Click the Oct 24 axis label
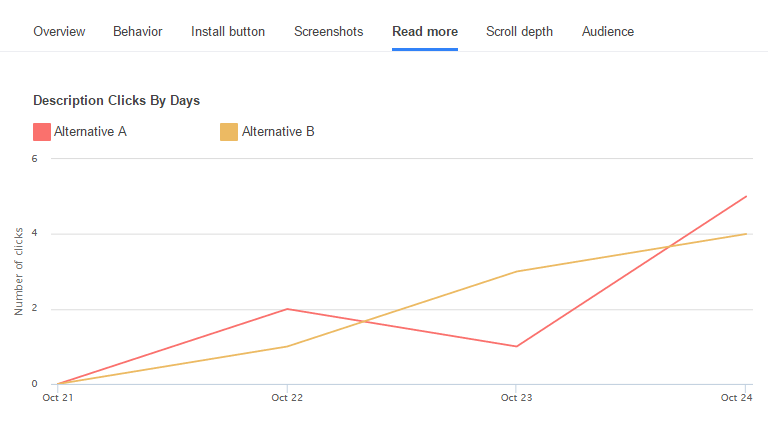 point(736,398)
